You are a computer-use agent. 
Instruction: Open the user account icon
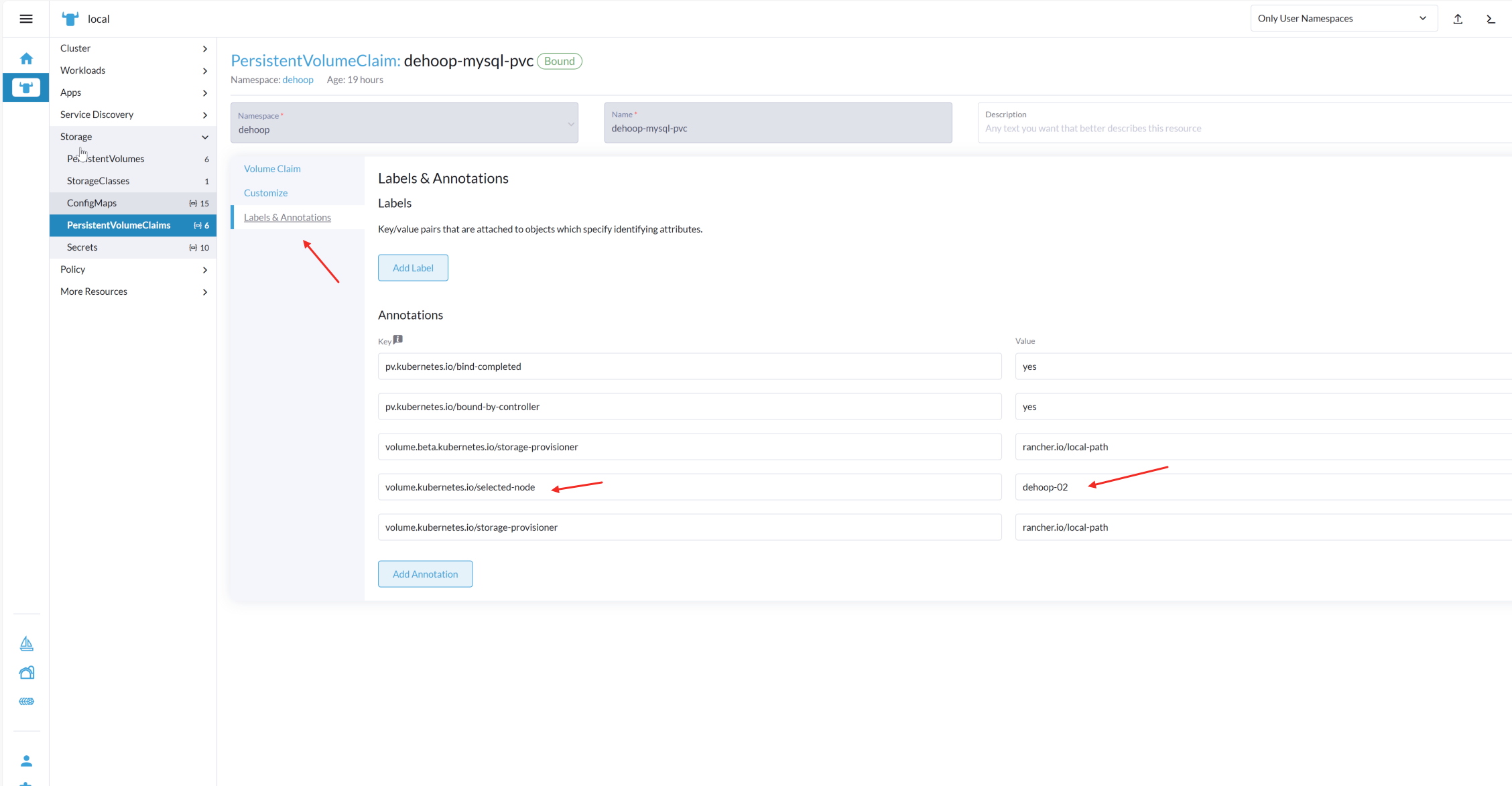pos(26,761)
